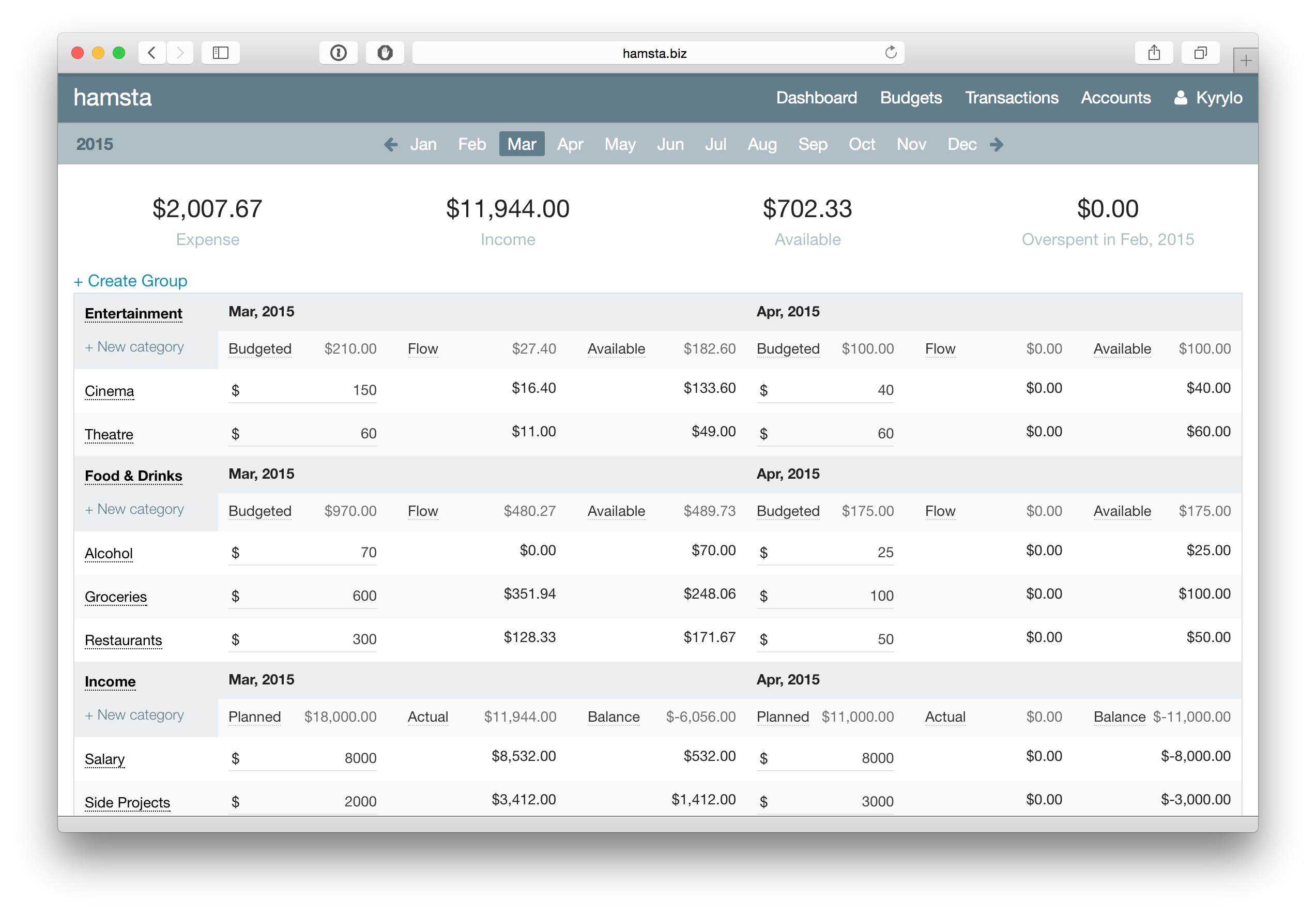Click Safari's reload page icon

890,53
